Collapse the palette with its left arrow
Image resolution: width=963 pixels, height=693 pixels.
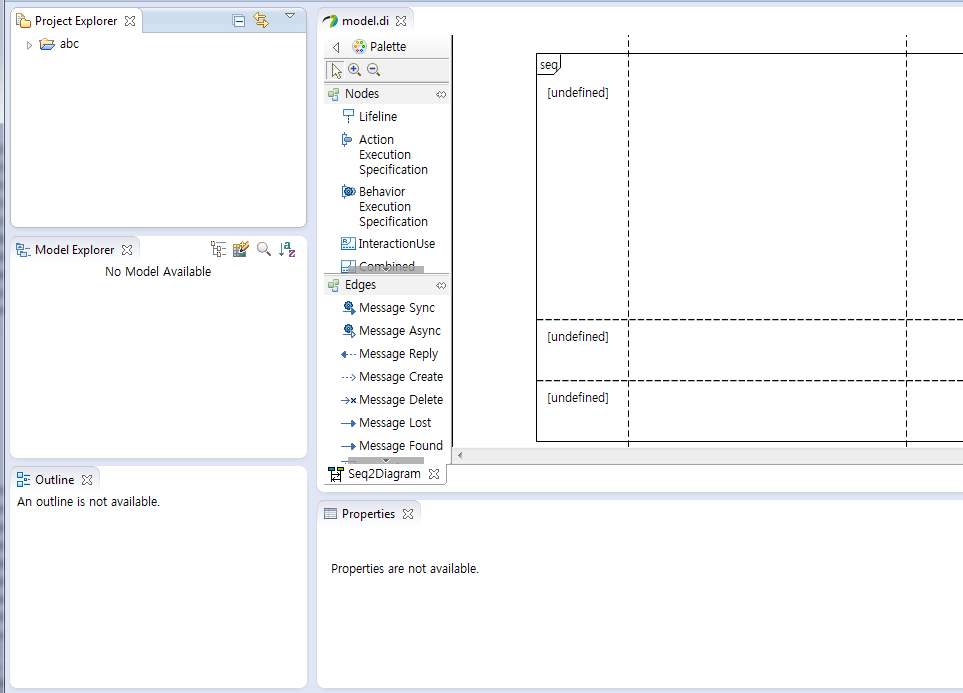pos(335,46)
